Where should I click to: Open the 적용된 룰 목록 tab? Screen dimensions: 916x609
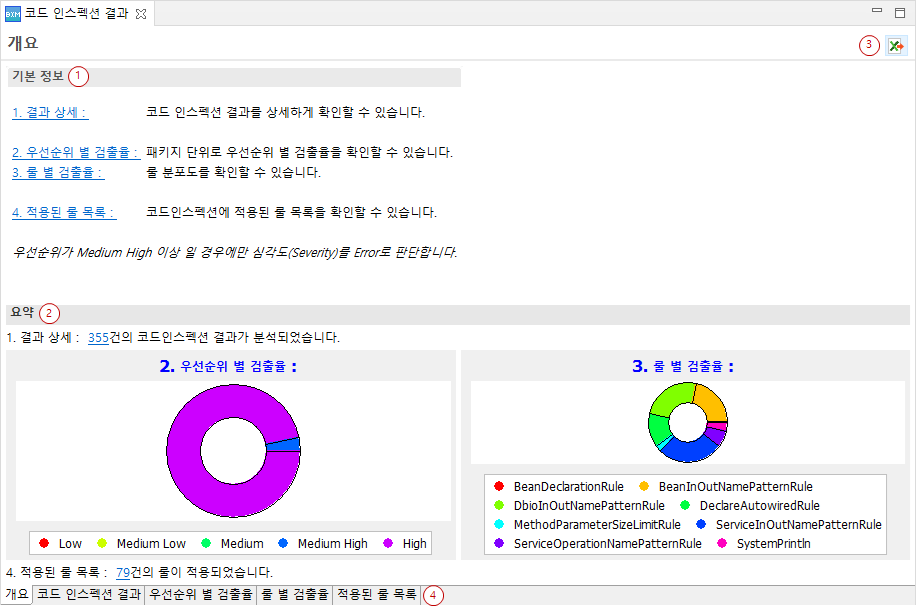[376, 594]
